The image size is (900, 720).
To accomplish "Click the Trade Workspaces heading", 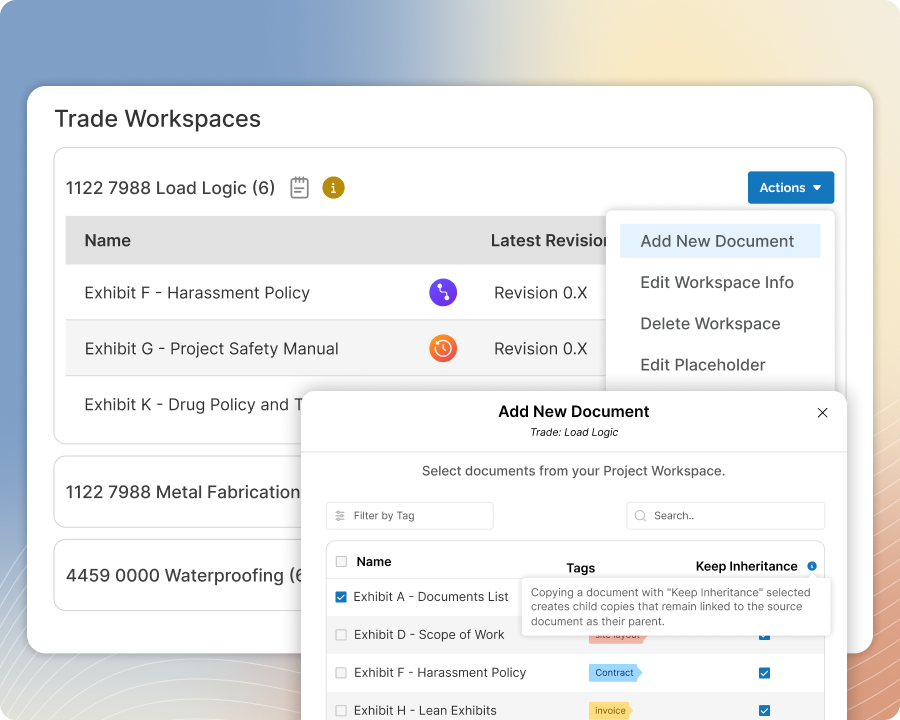I will click(x=158, y=119).
